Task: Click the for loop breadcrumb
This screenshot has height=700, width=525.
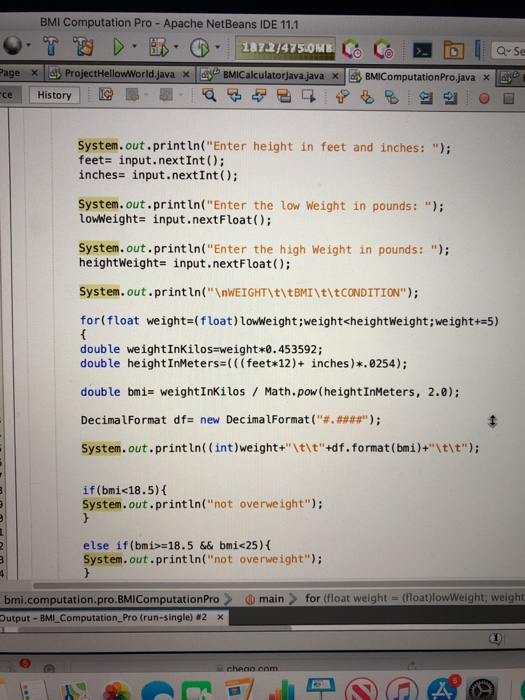Action: coord(415,598)
